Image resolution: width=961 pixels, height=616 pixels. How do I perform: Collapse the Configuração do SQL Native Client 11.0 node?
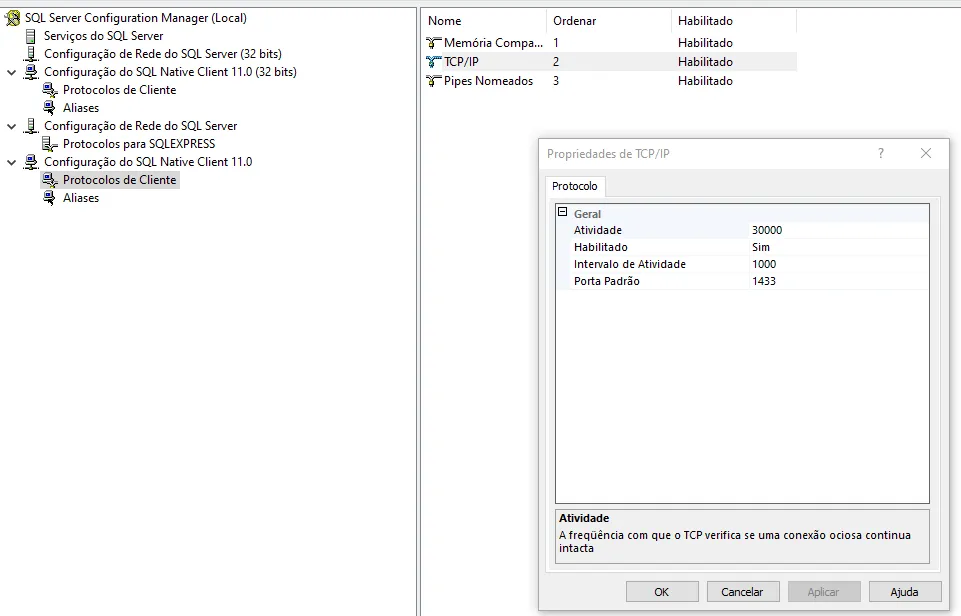(11, 162)
